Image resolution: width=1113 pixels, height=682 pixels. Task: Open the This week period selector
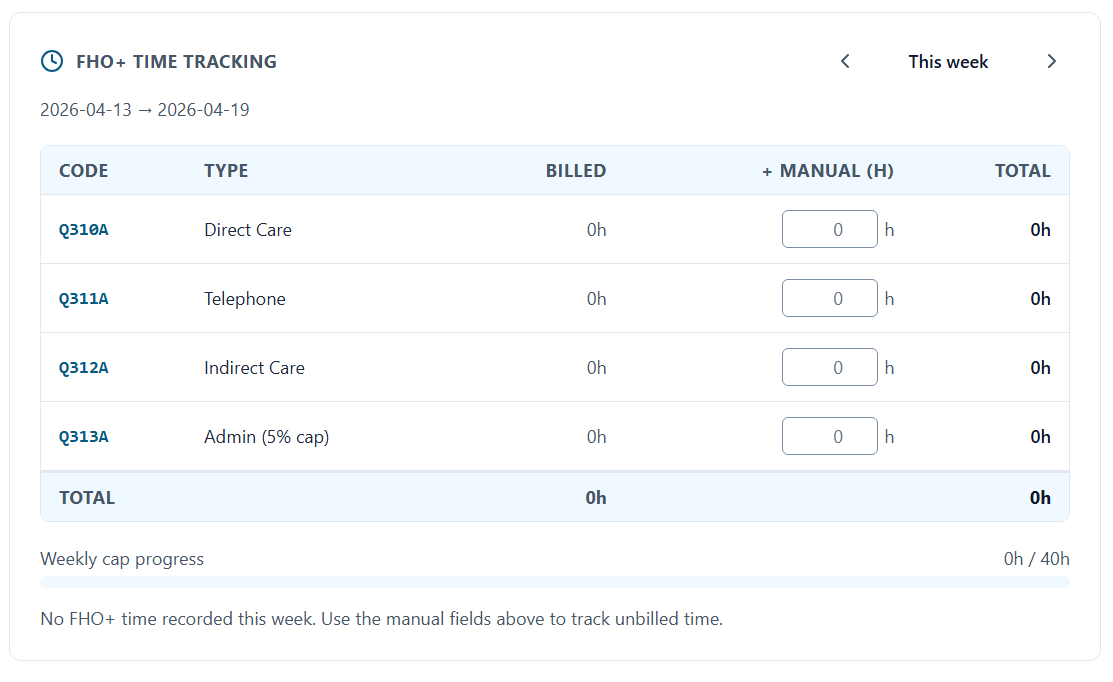[x=947, y=61]
